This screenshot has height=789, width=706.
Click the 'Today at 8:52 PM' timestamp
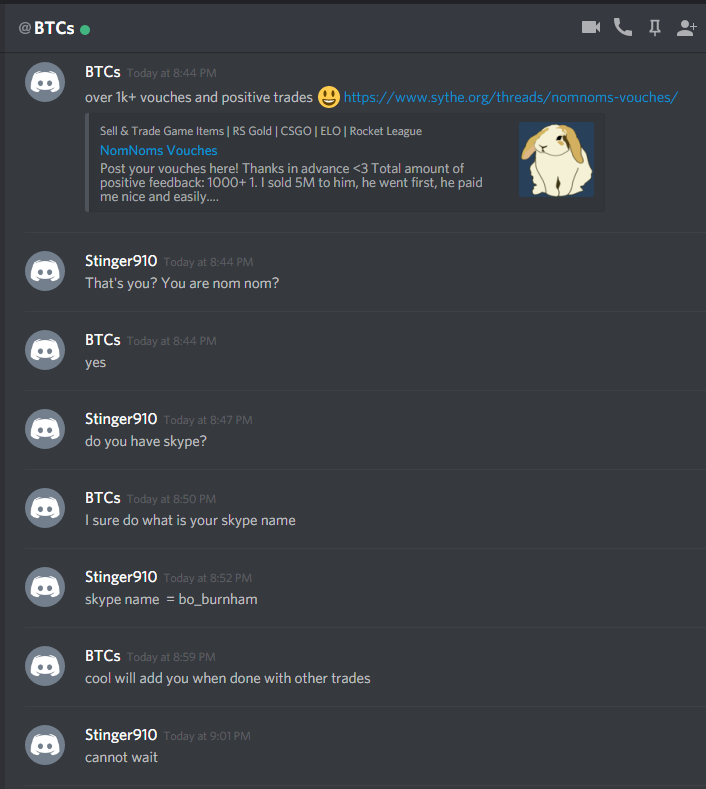tap(208, 578)
